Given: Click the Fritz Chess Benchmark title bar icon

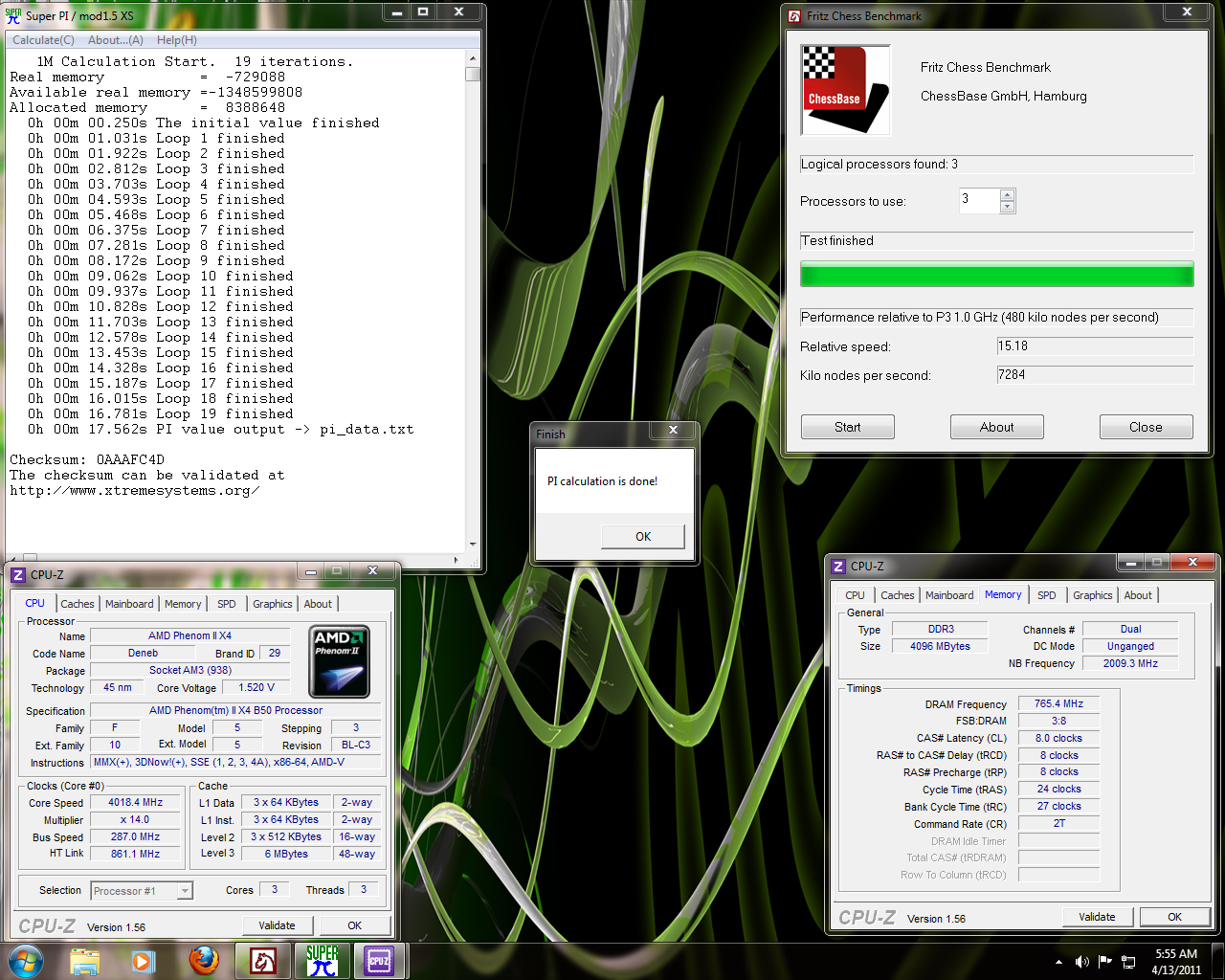Looking at the screenshot, I should coord(794,15).
